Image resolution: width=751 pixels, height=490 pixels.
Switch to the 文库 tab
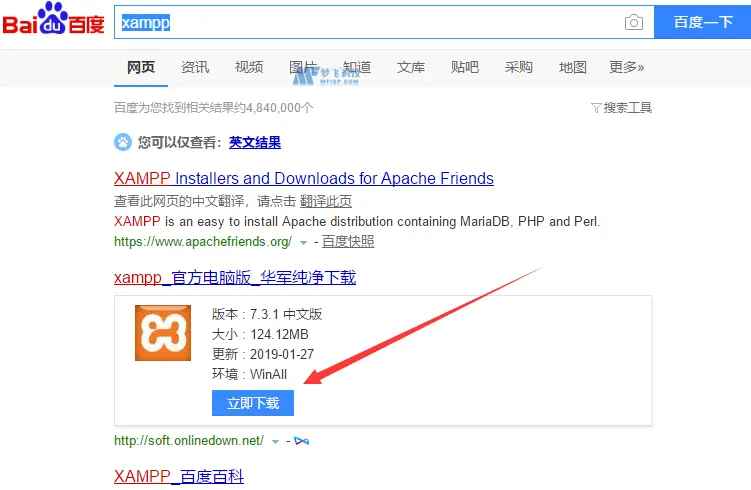(411, 67)
